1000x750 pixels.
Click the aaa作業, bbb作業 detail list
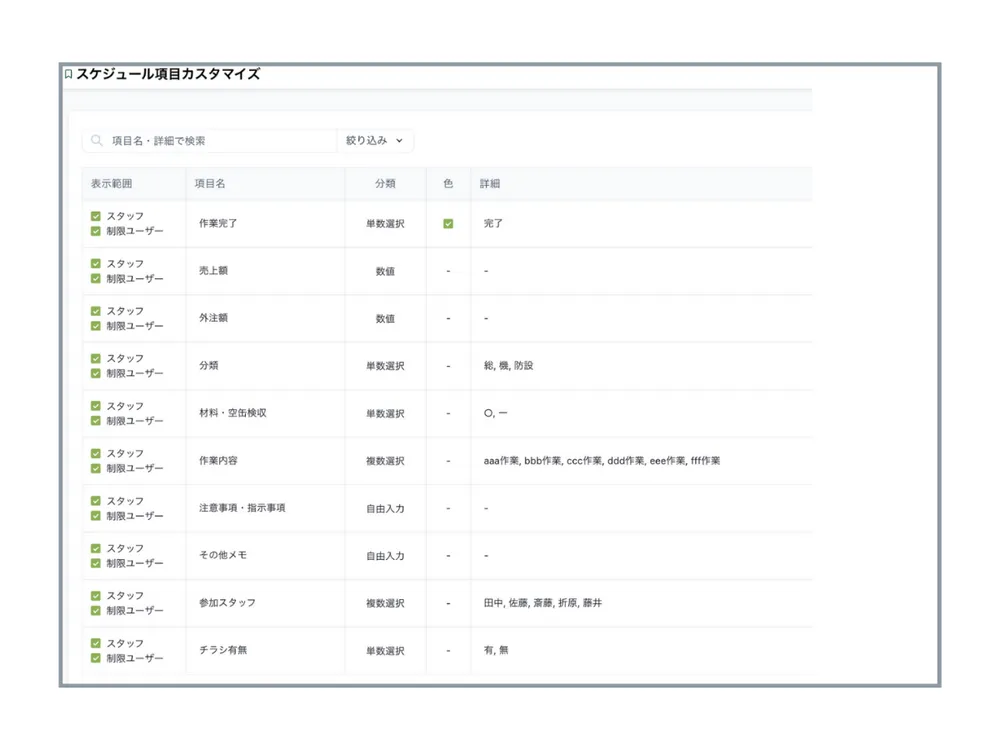(602, 460)
